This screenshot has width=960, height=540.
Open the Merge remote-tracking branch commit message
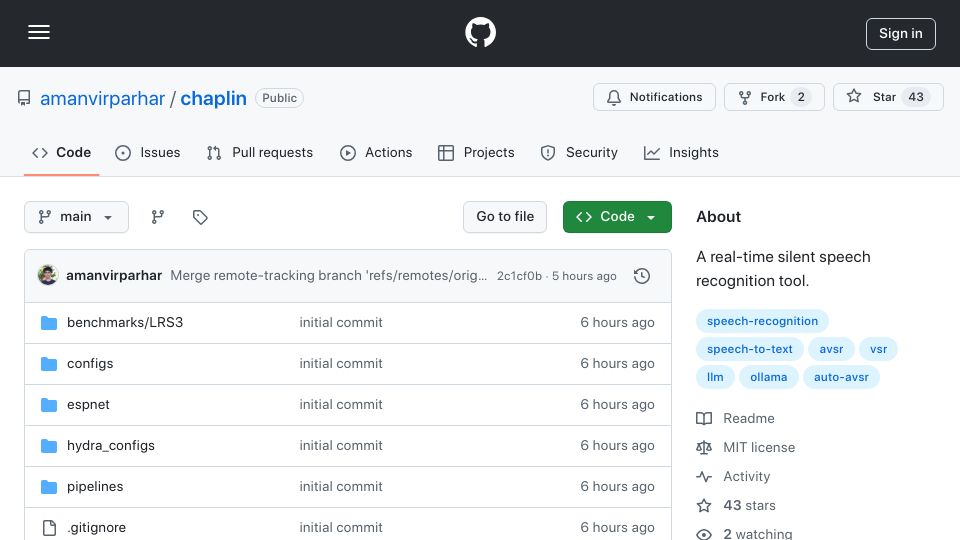tap(329, 276)
